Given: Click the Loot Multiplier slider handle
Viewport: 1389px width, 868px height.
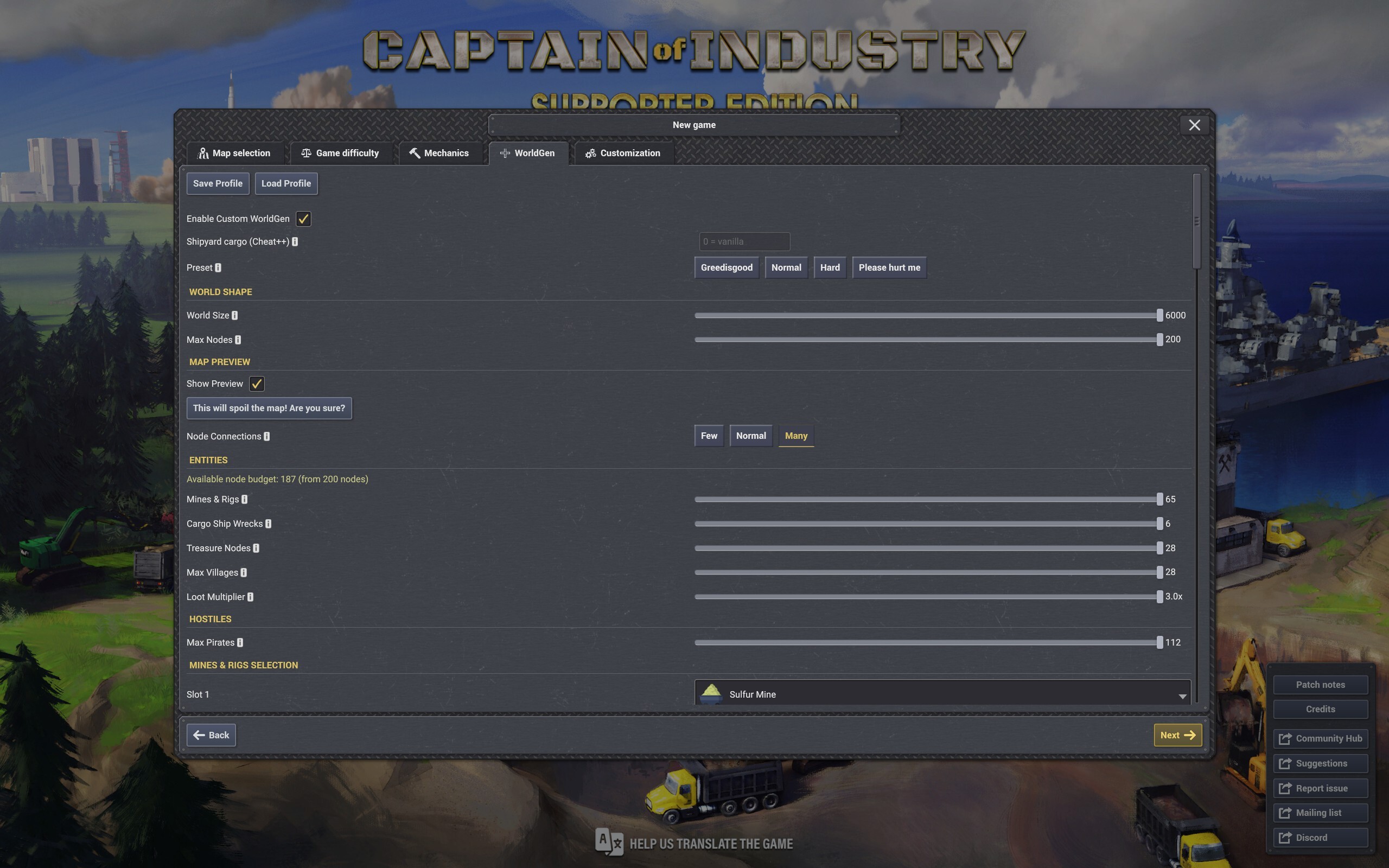Looking at the screenshot, I should (x=1159, y=596).
